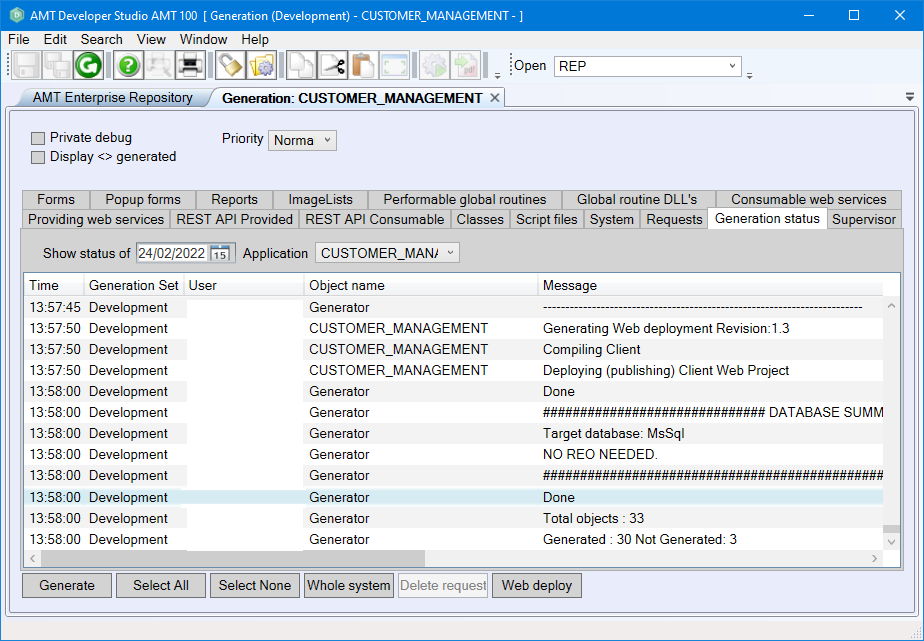Image resolution: width=924 pixels, height=641 pixels.
Task: Switch to the Consumable web services tab
Action: [x=808, y=200]
